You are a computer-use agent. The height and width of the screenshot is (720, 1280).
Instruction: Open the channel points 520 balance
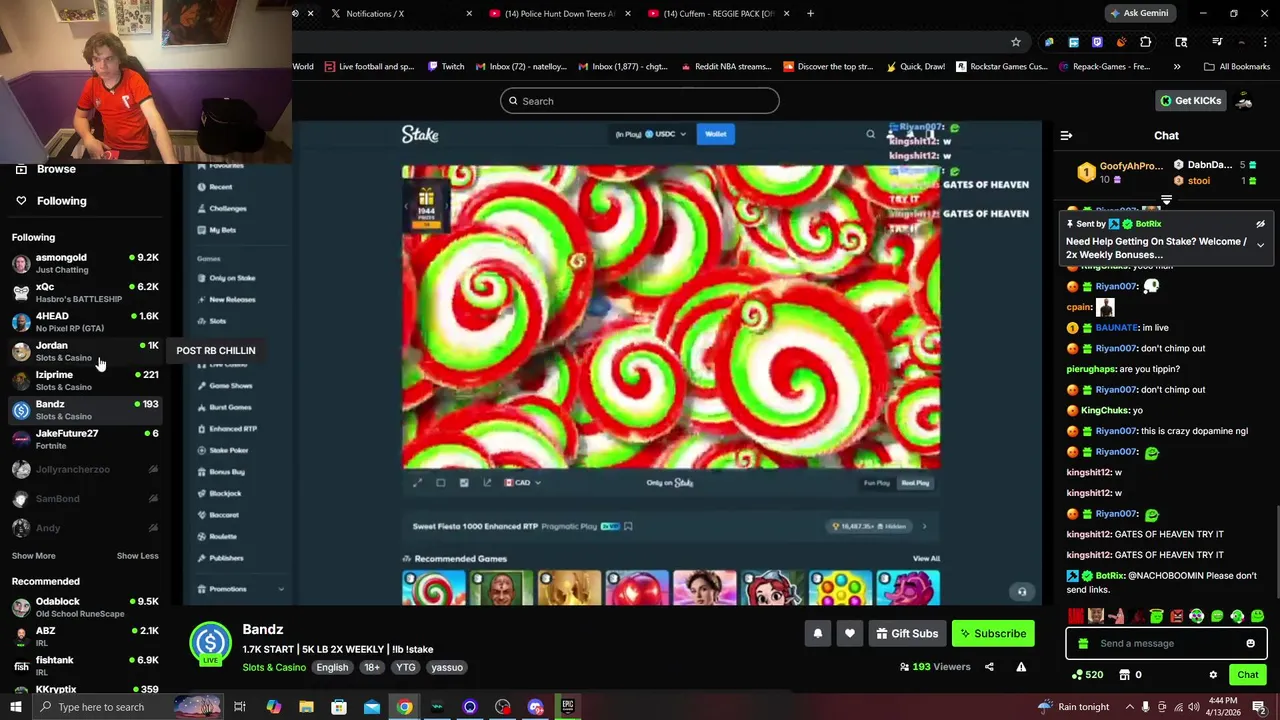[x=1087, y=675]
